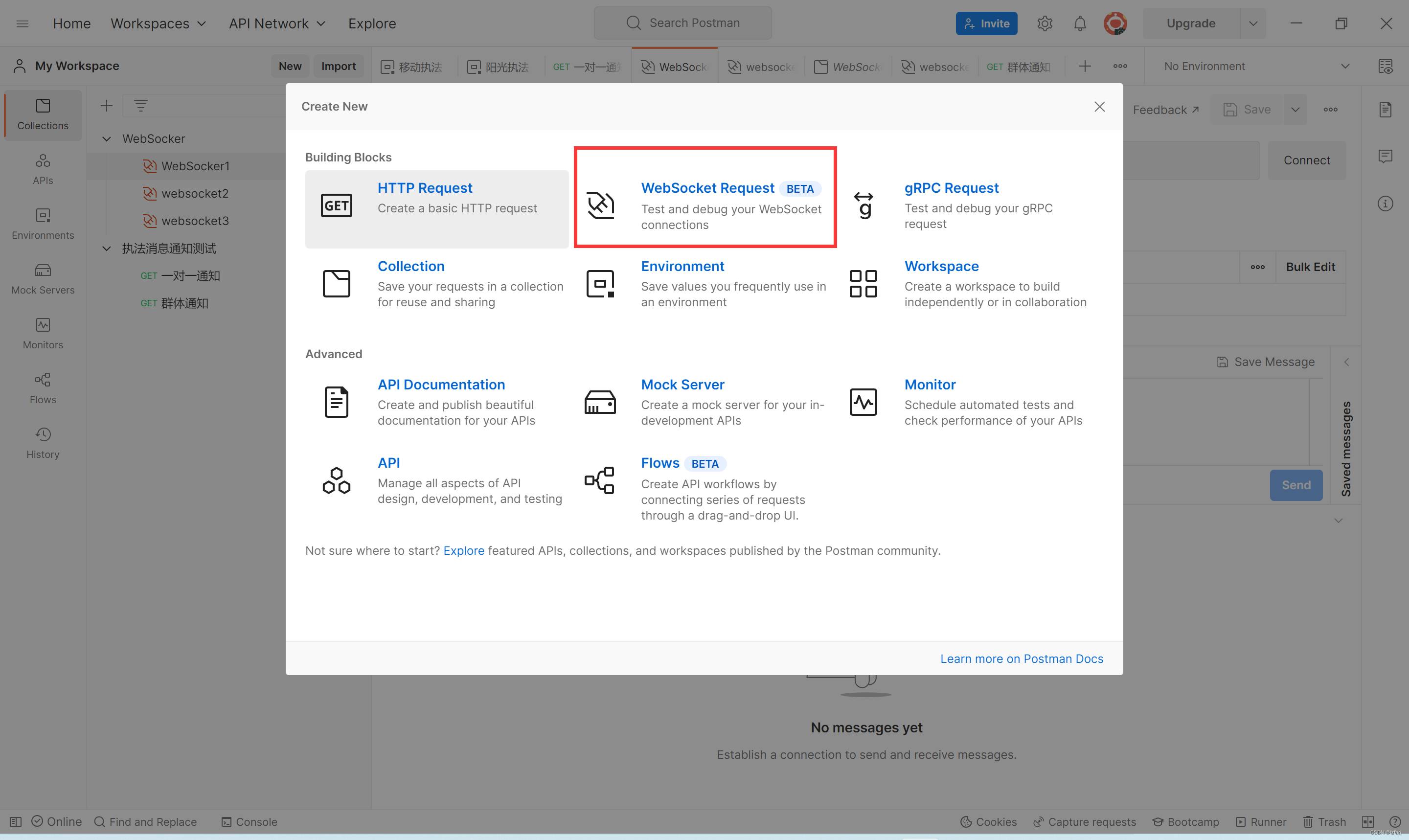Open the Save dropdown arrow

tap(1295, 109)
